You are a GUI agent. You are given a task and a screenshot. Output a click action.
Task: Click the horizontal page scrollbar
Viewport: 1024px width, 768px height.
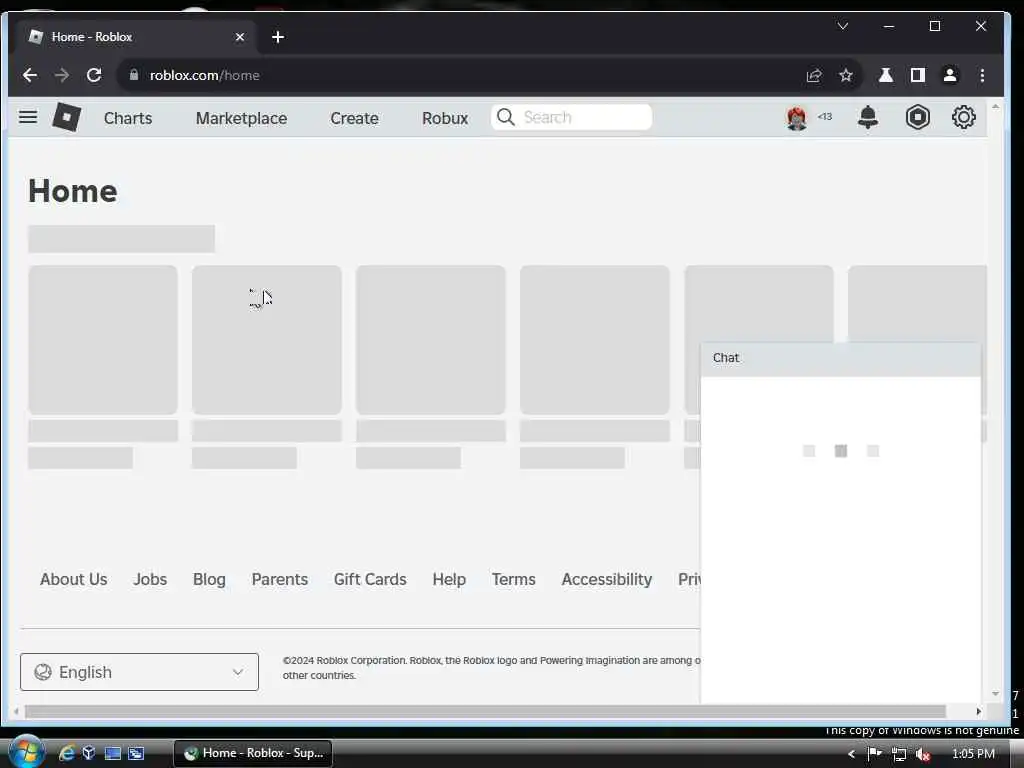(x=485, y=711)
